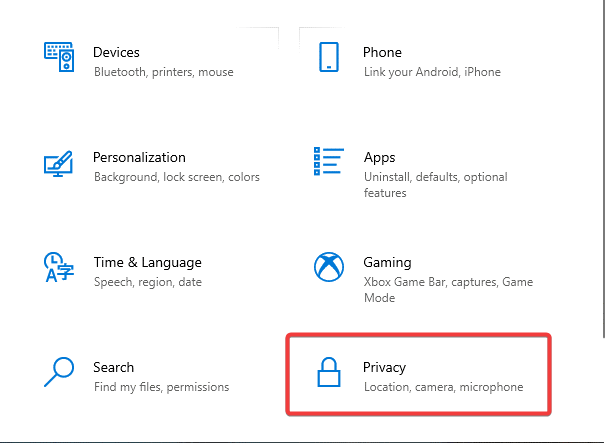Click the Privacy padlock icon
Viewport: 605px width, 443px height.
[329, 373]
